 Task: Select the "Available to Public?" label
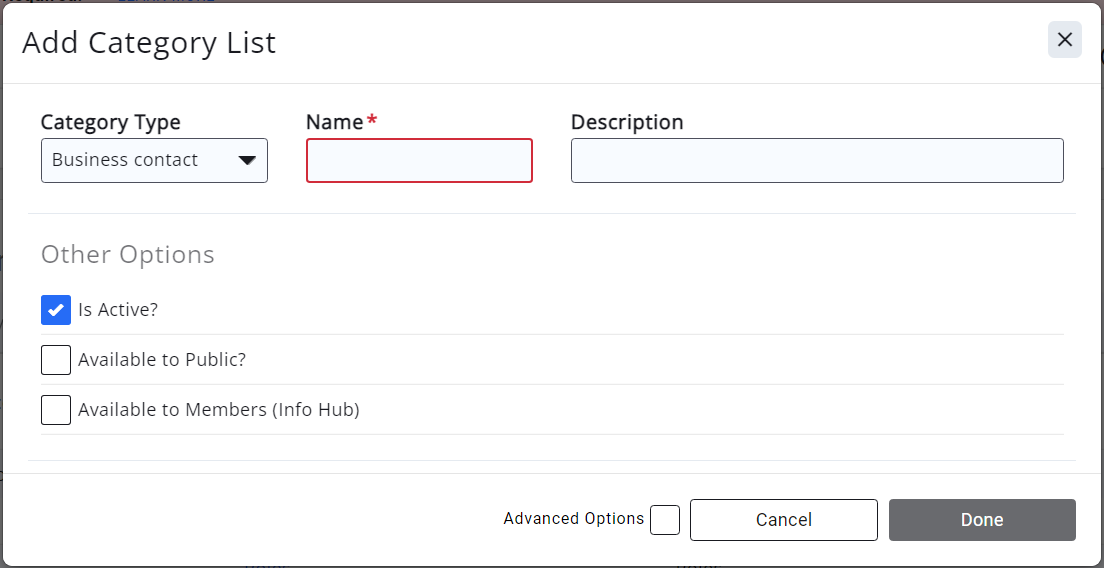pyautogui.click(x=162, y=360)
